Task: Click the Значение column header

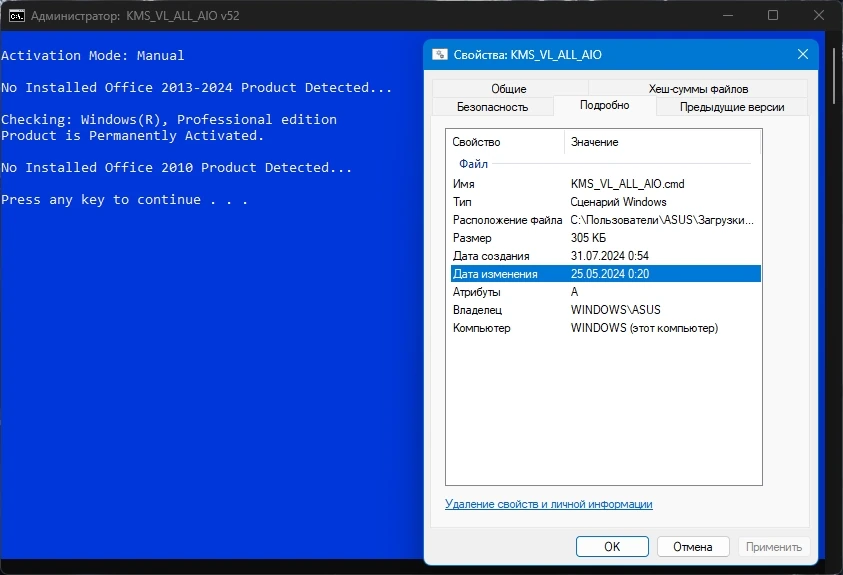Action: tap(662, 142)
